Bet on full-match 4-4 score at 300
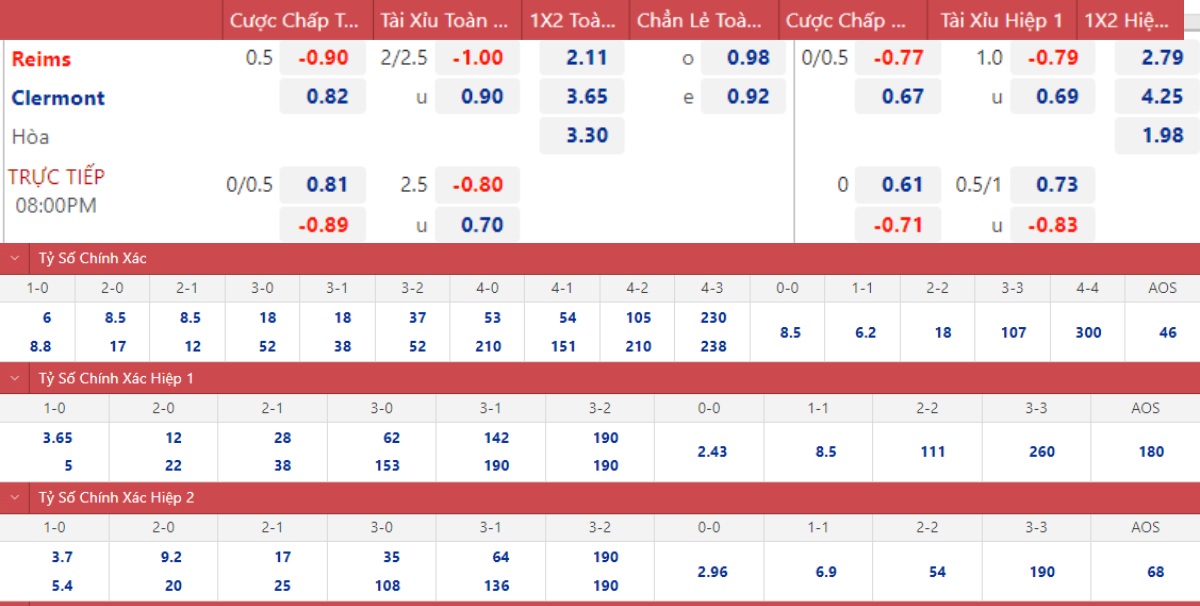The width and height of the screenshot is (1200, 606). pyautogui.click(x=1088, y=332)
